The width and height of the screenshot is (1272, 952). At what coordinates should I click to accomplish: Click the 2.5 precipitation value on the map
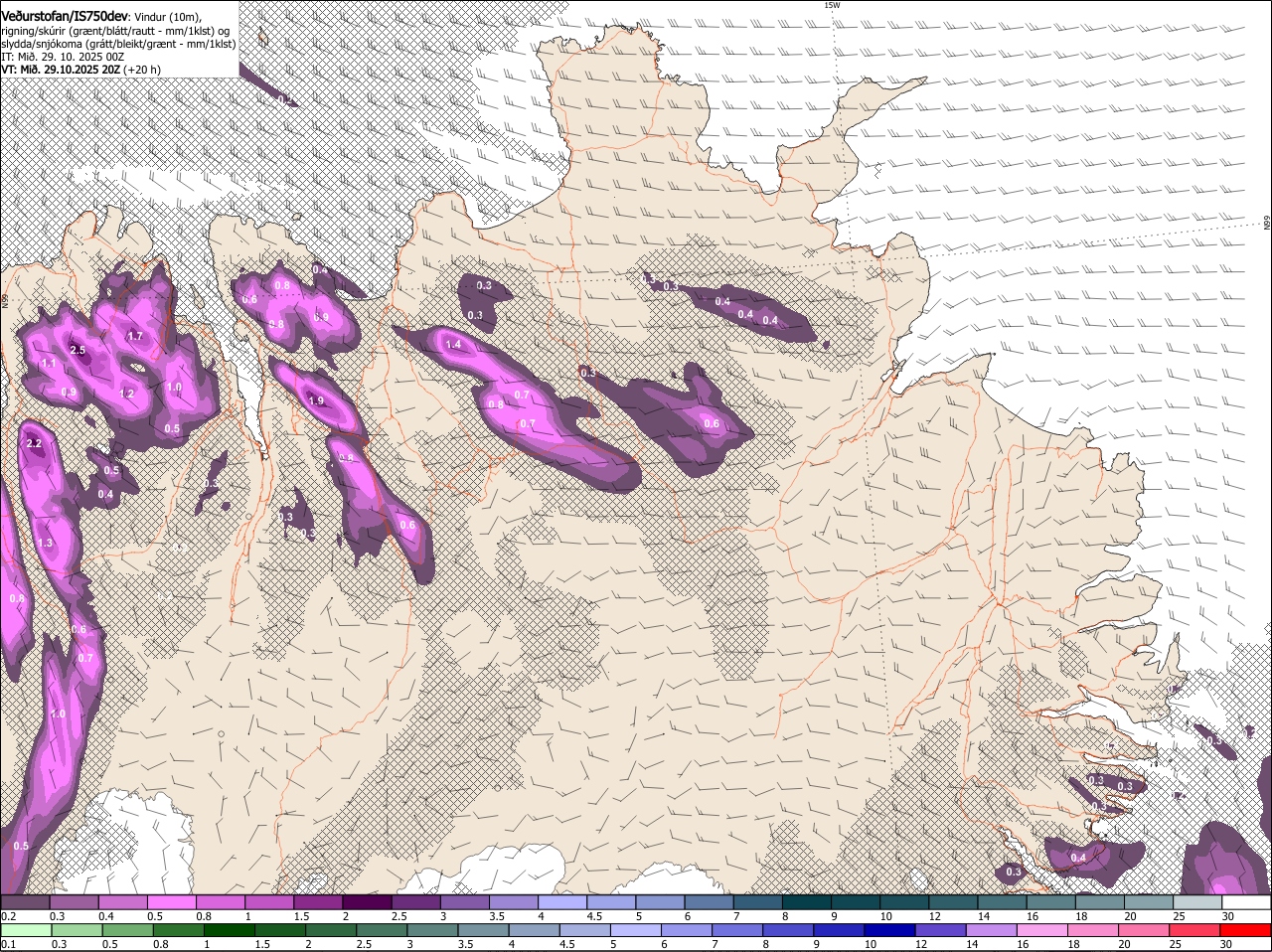pos(78,350)
